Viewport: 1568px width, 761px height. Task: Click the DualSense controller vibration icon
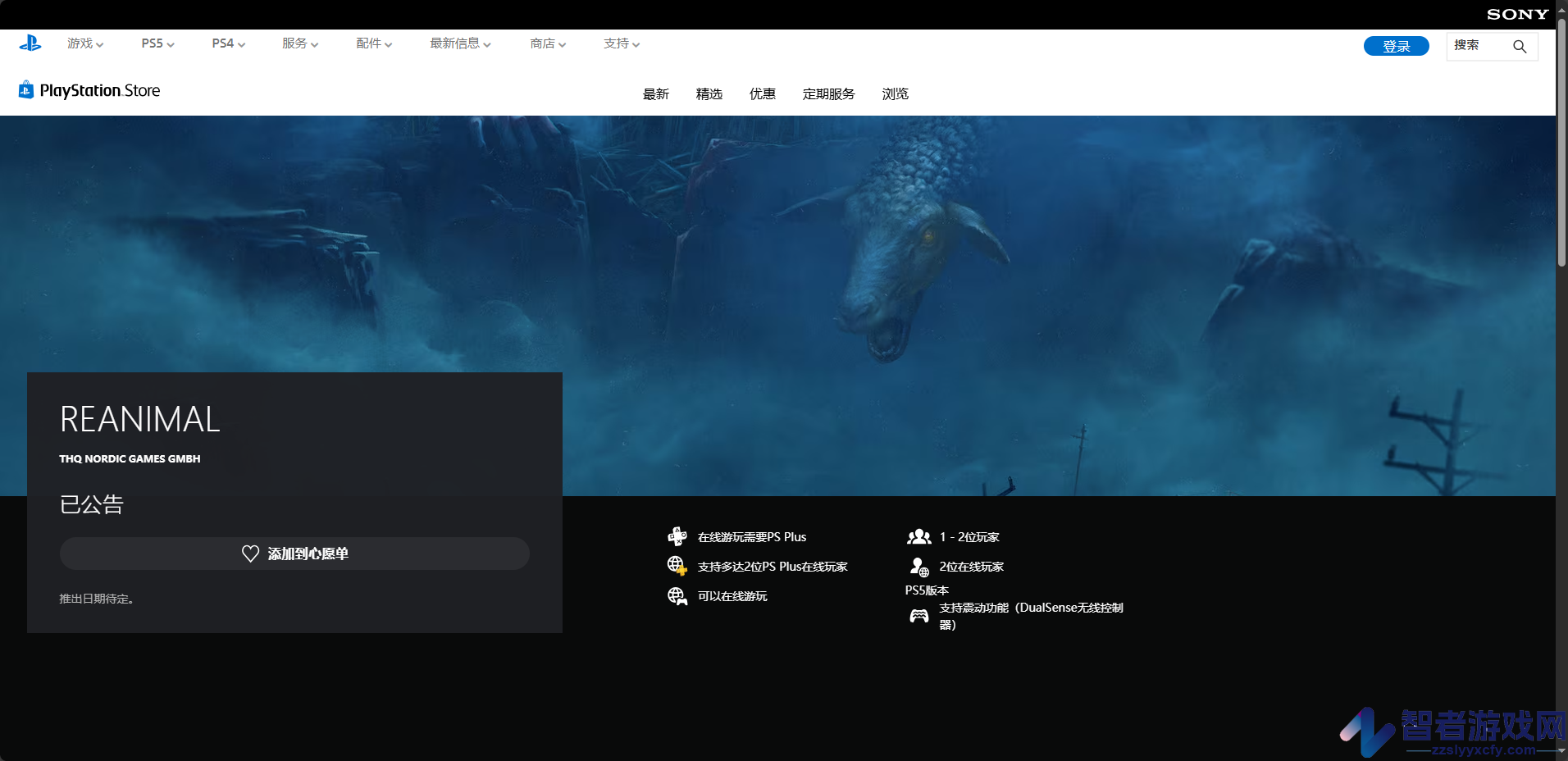(x=919, y=616)
